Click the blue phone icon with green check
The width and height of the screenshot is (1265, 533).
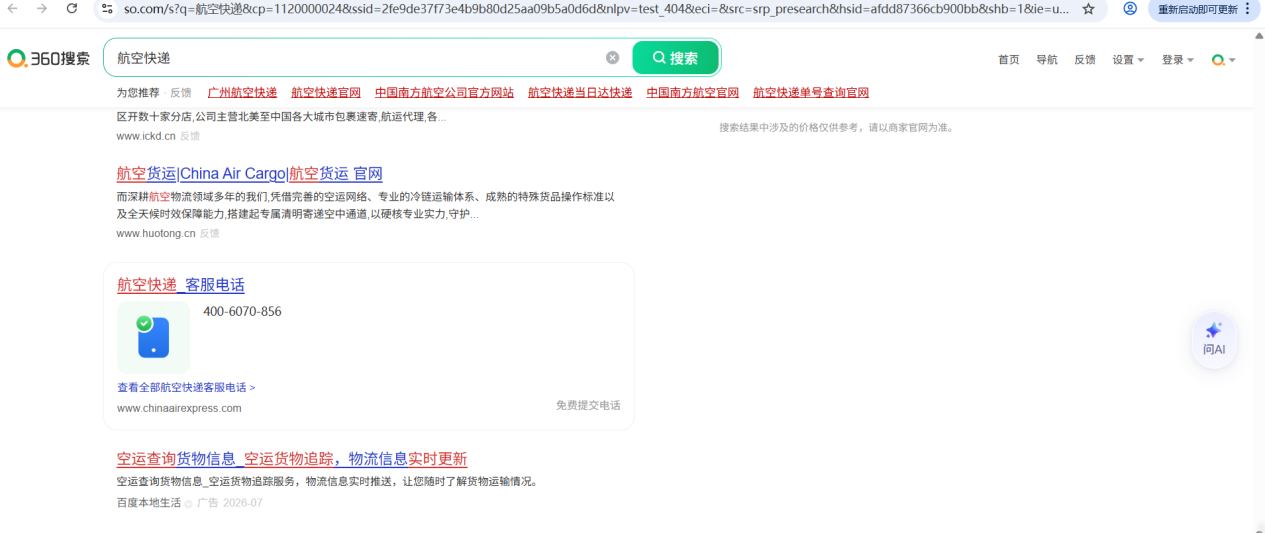[x=153, y=337]
